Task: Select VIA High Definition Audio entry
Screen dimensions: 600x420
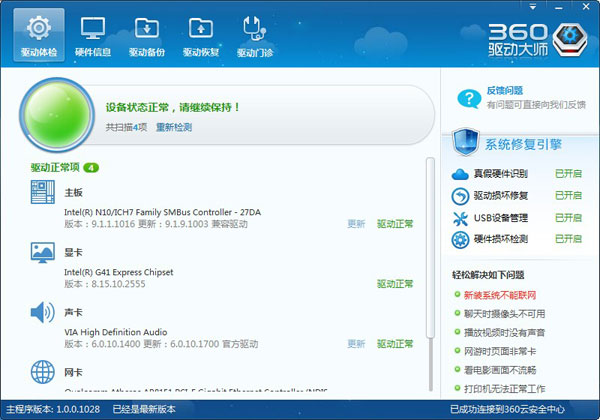Action: (x=116, y=332)
